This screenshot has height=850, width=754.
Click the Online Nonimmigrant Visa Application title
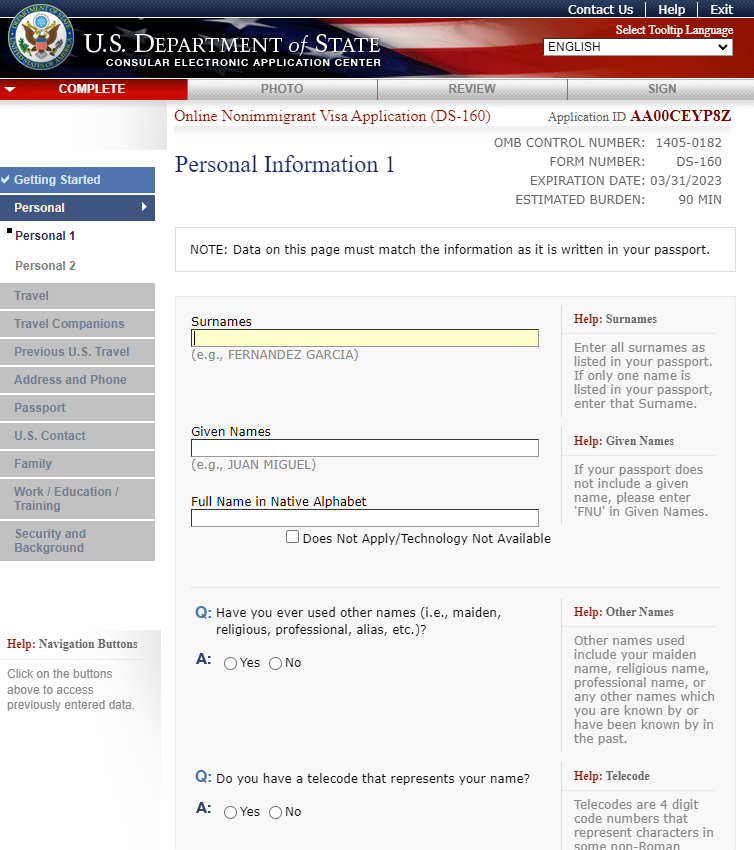[x=332, y=116]
